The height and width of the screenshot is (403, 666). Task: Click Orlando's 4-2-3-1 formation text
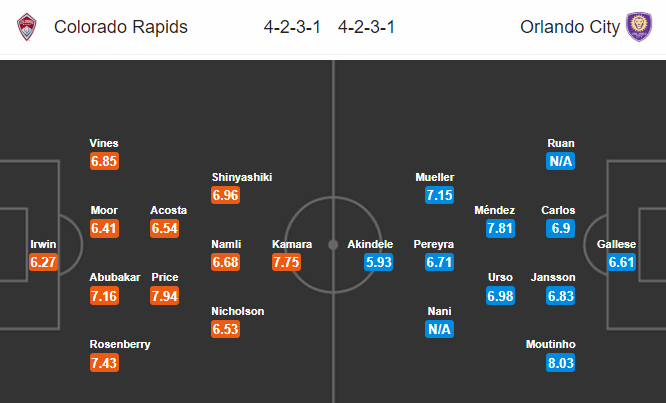[x=366, y=27]
